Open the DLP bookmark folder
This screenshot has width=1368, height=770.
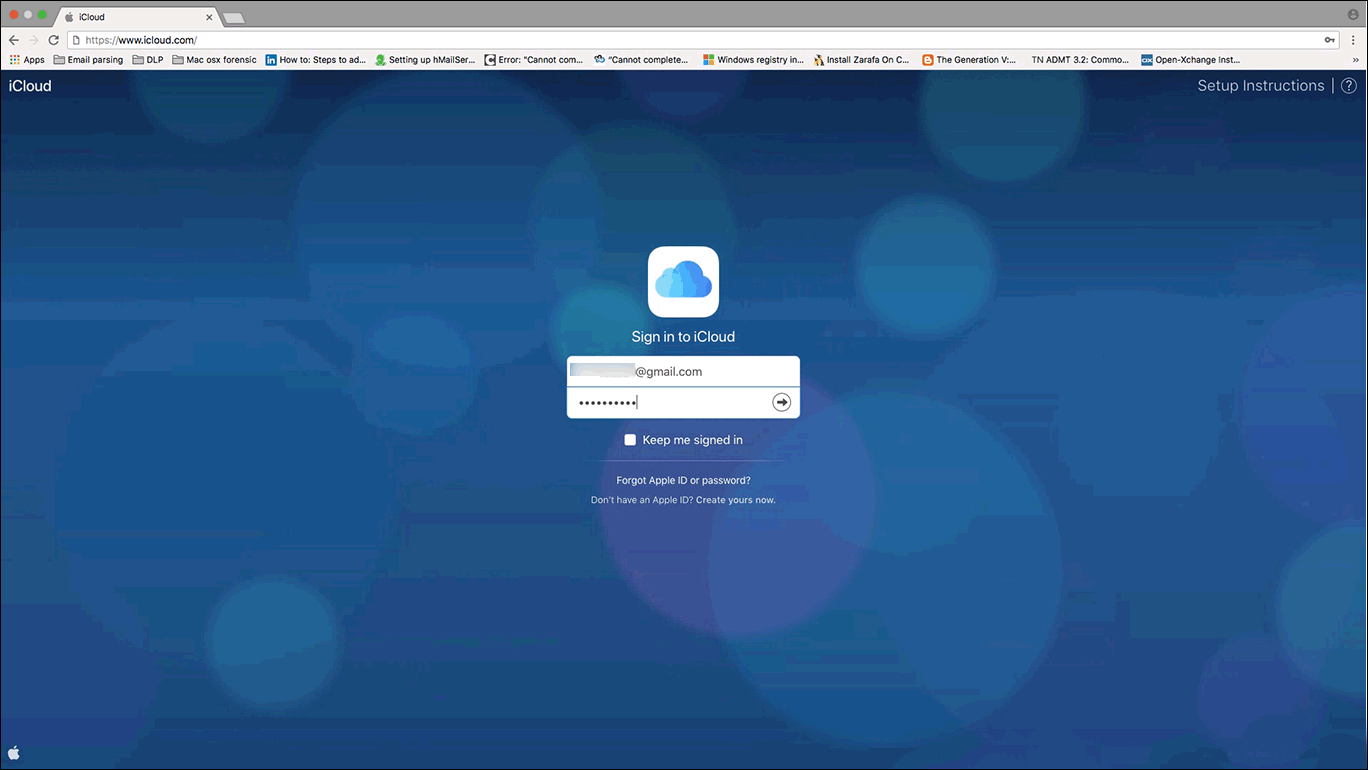147,60
